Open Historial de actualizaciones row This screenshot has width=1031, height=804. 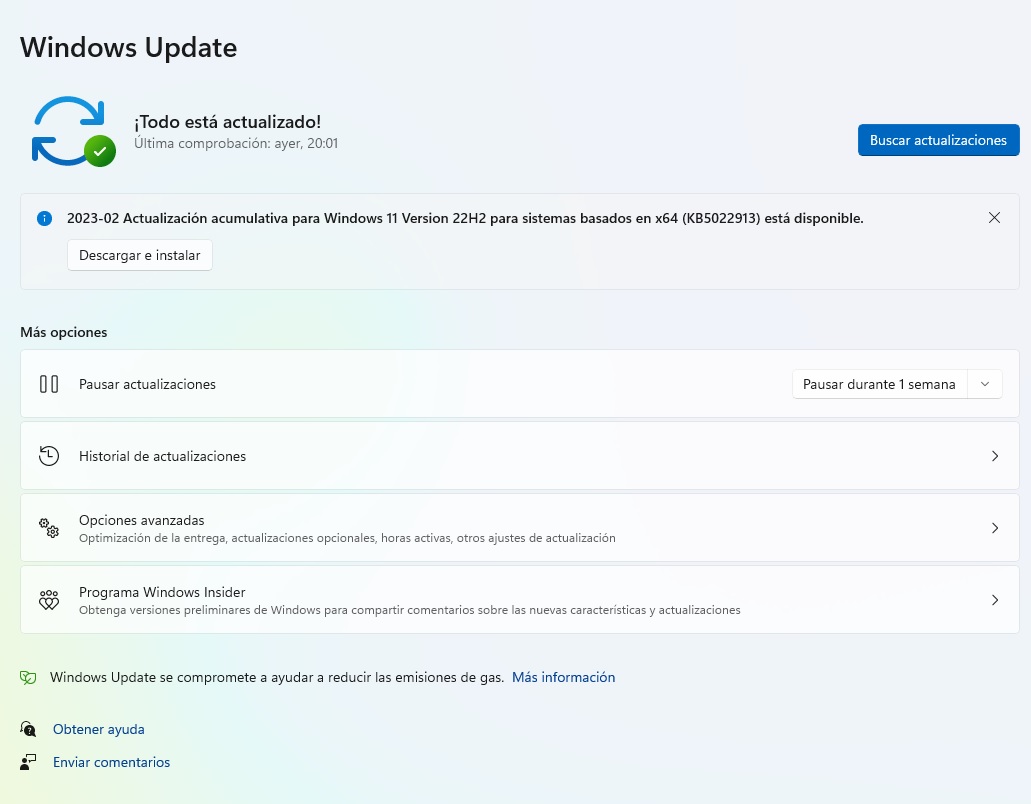519,456
